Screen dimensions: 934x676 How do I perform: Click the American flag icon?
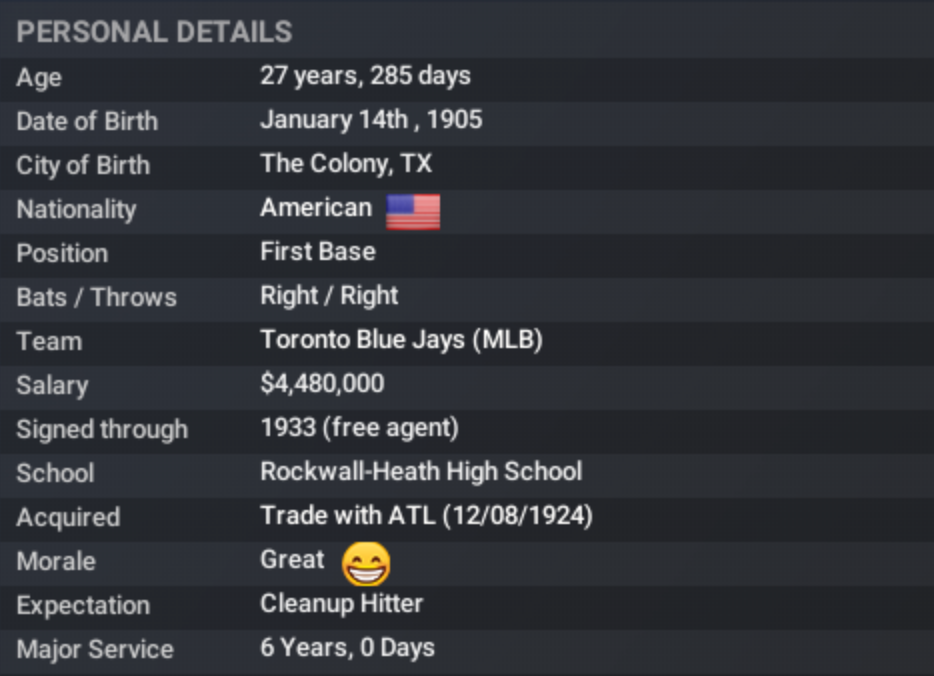[413, 211]
